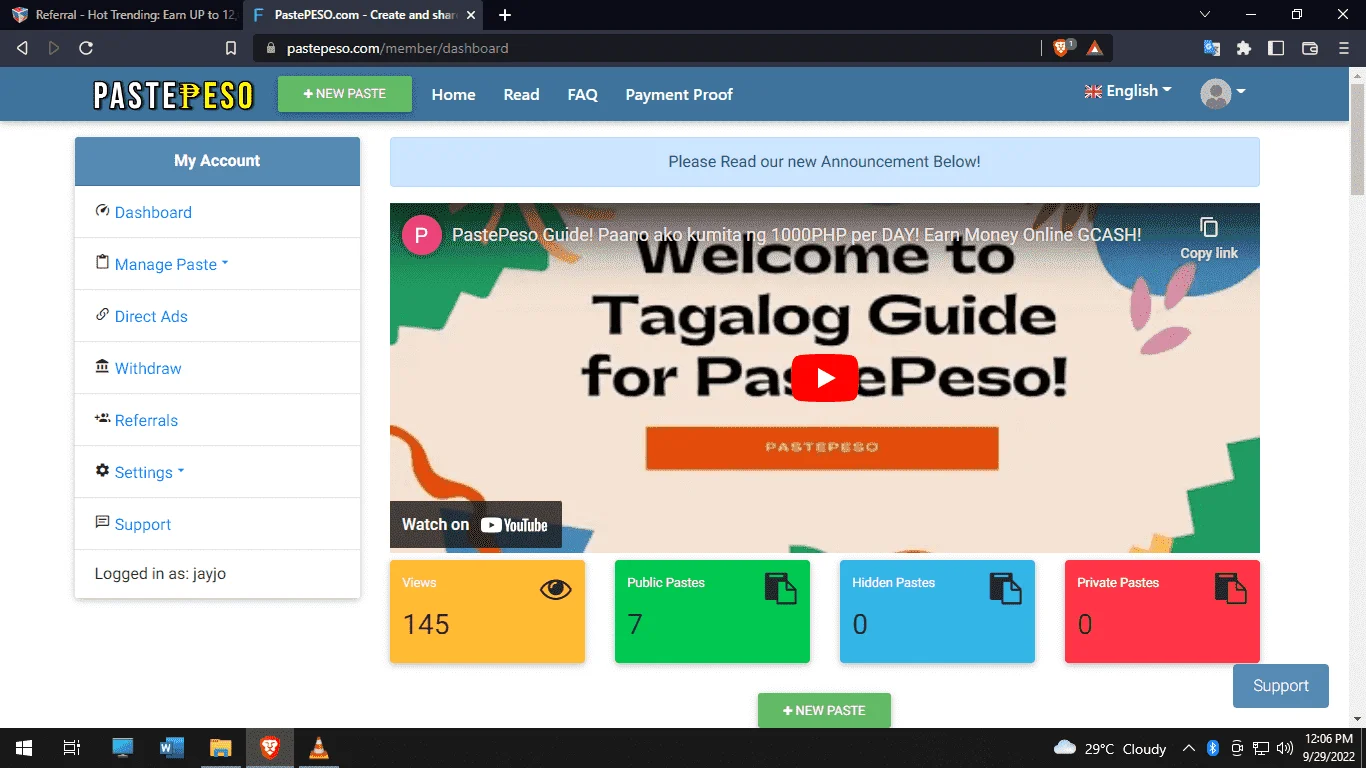
Task: Open the FAQ page
Action: tap(582, 95)
